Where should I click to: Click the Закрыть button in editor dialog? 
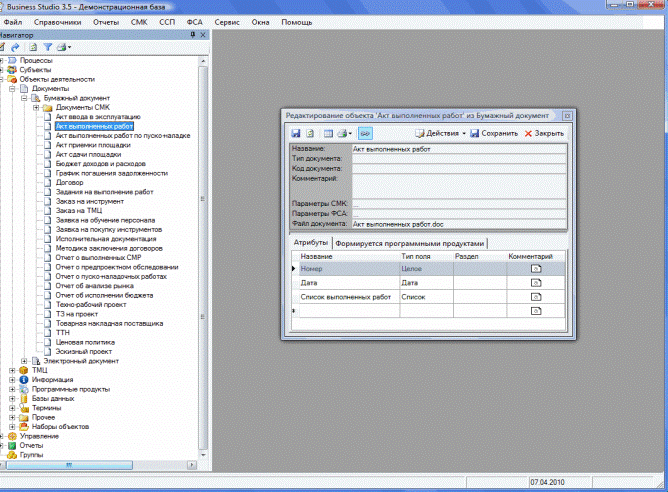pos(544,133)
